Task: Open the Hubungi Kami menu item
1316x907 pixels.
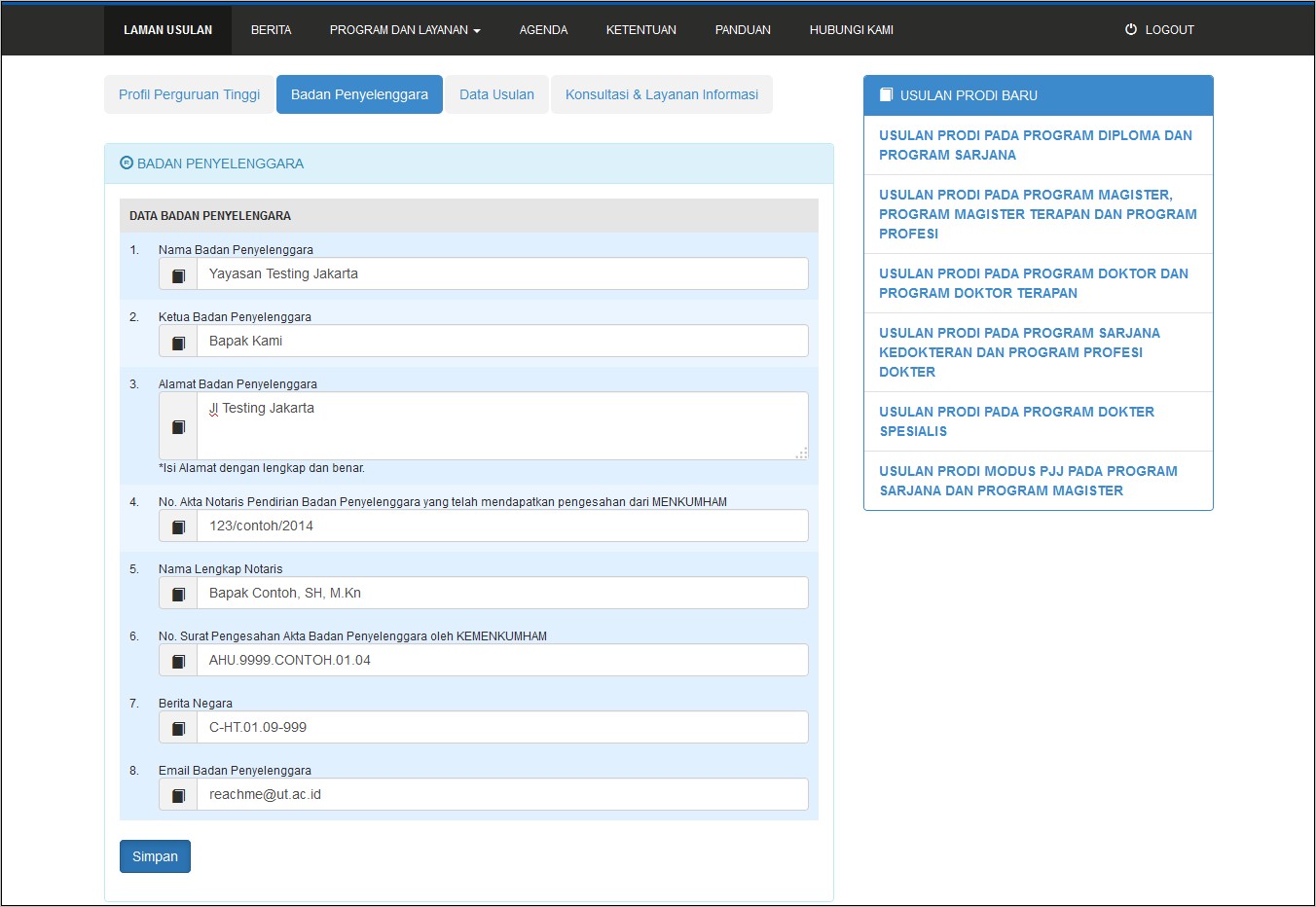Action: [852, 30]
